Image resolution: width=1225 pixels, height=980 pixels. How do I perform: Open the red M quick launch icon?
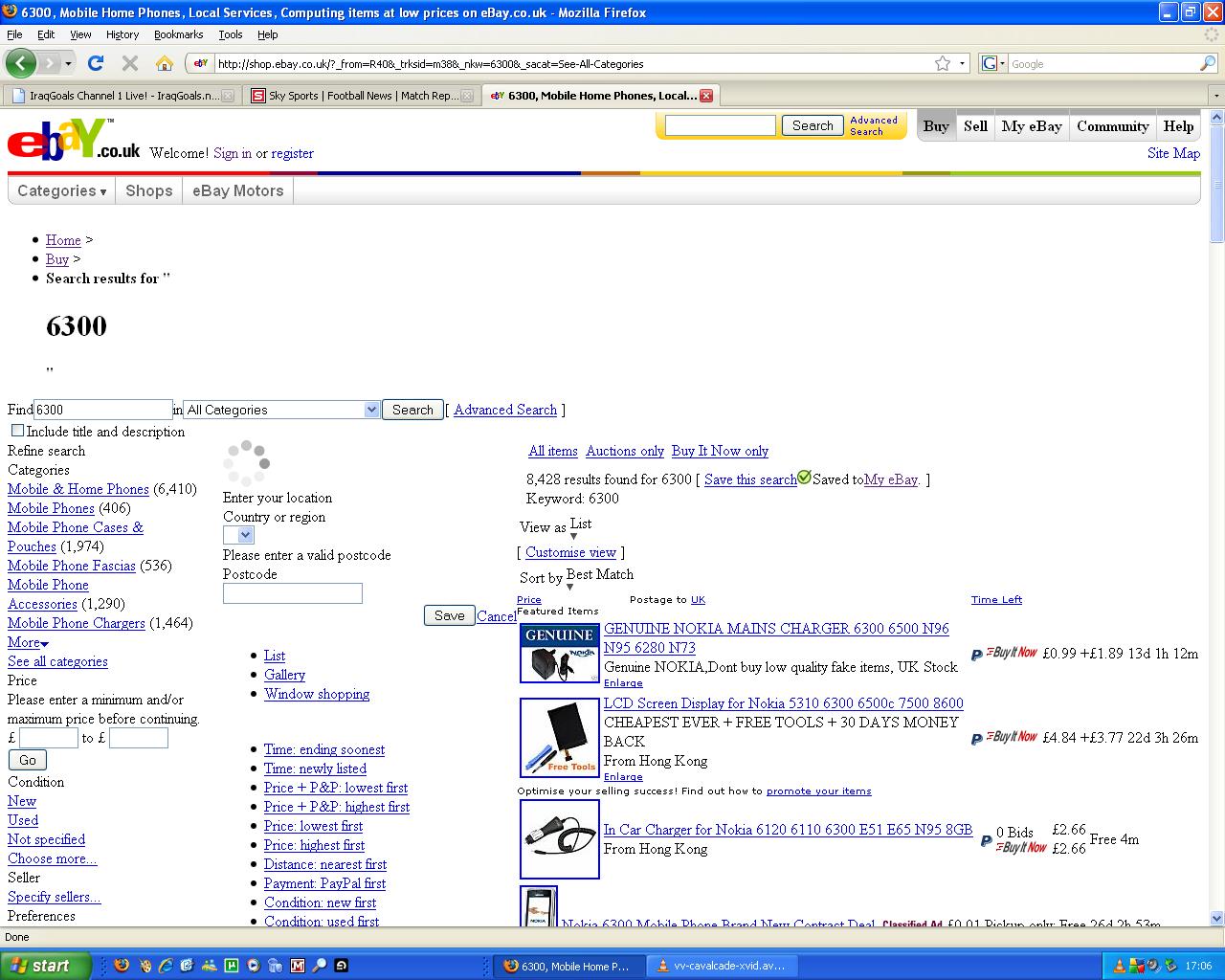click(298, 966)
